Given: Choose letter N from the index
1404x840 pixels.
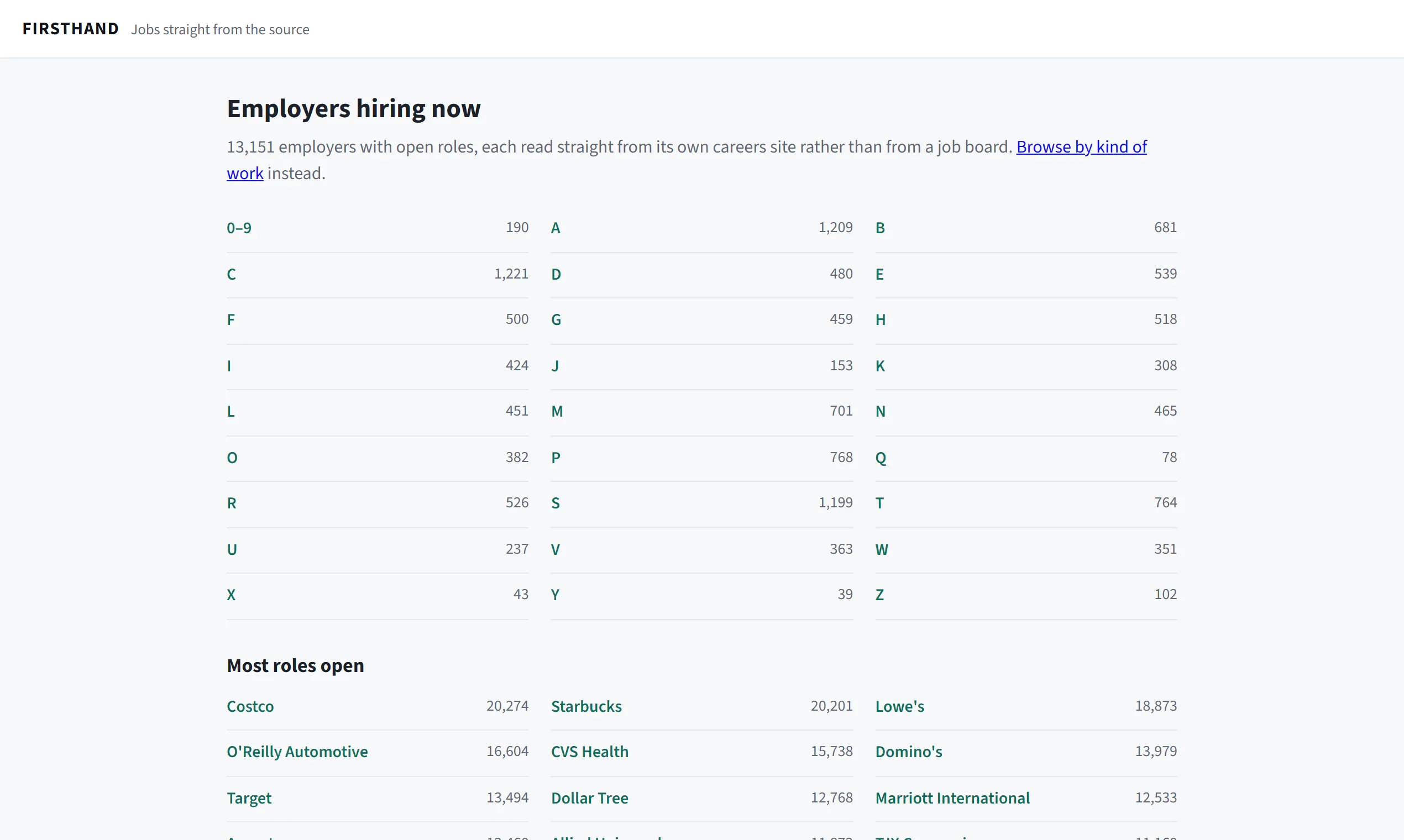Looking at the screenshot, I should click(x=881, y=412).
